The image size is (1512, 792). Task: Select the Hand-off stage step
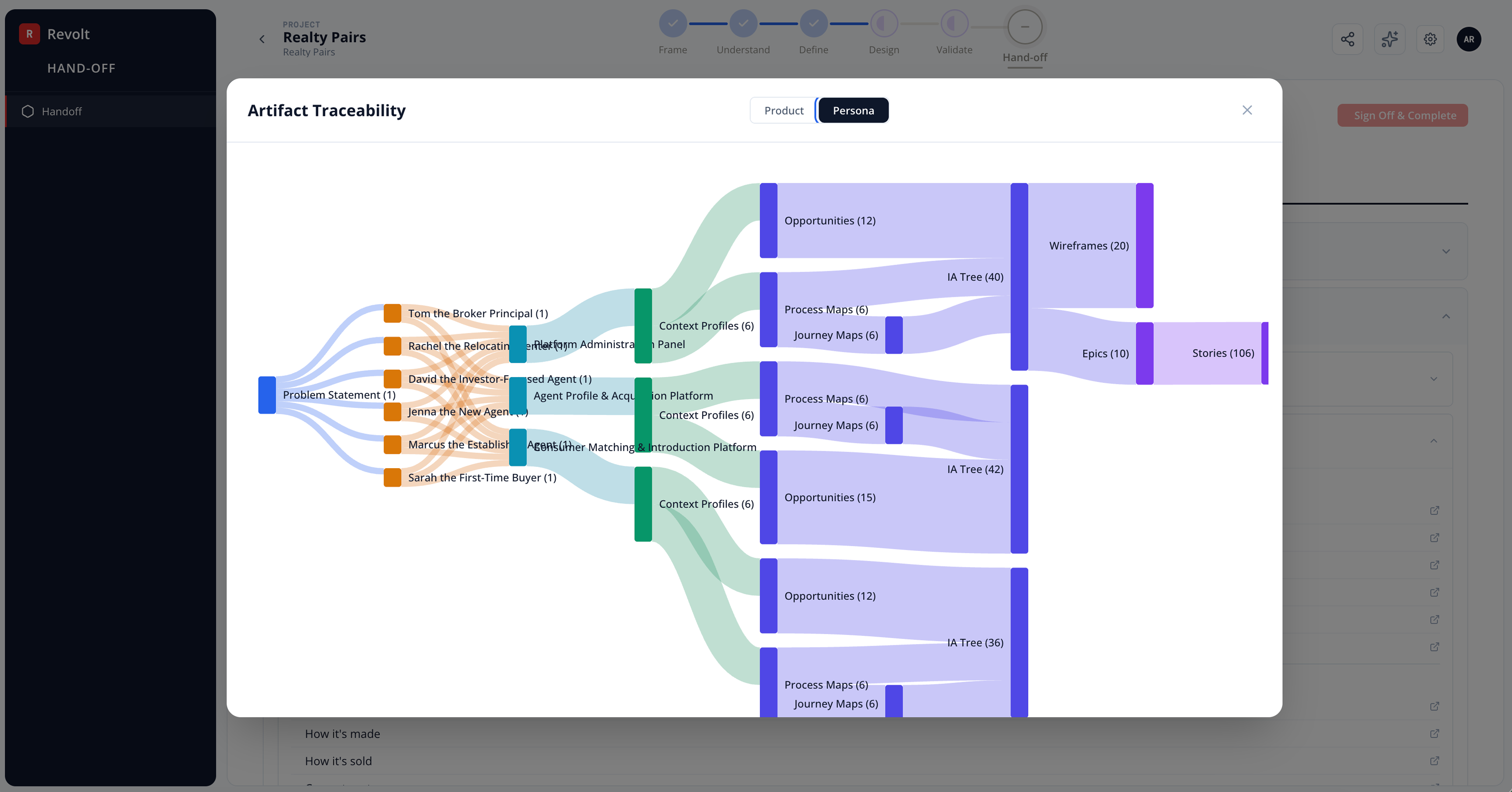click(1025, 26)
